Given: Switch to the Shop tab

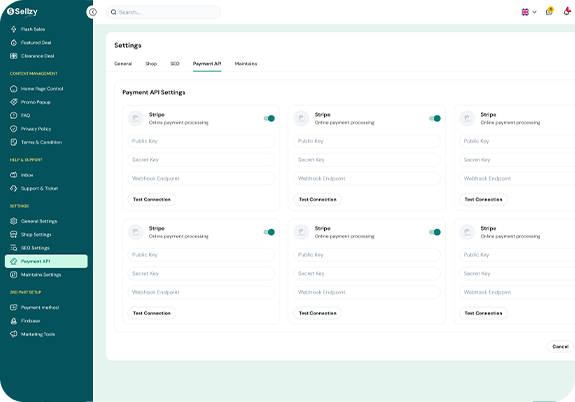Looking at the screenshot, I should (x=151, y=63).
